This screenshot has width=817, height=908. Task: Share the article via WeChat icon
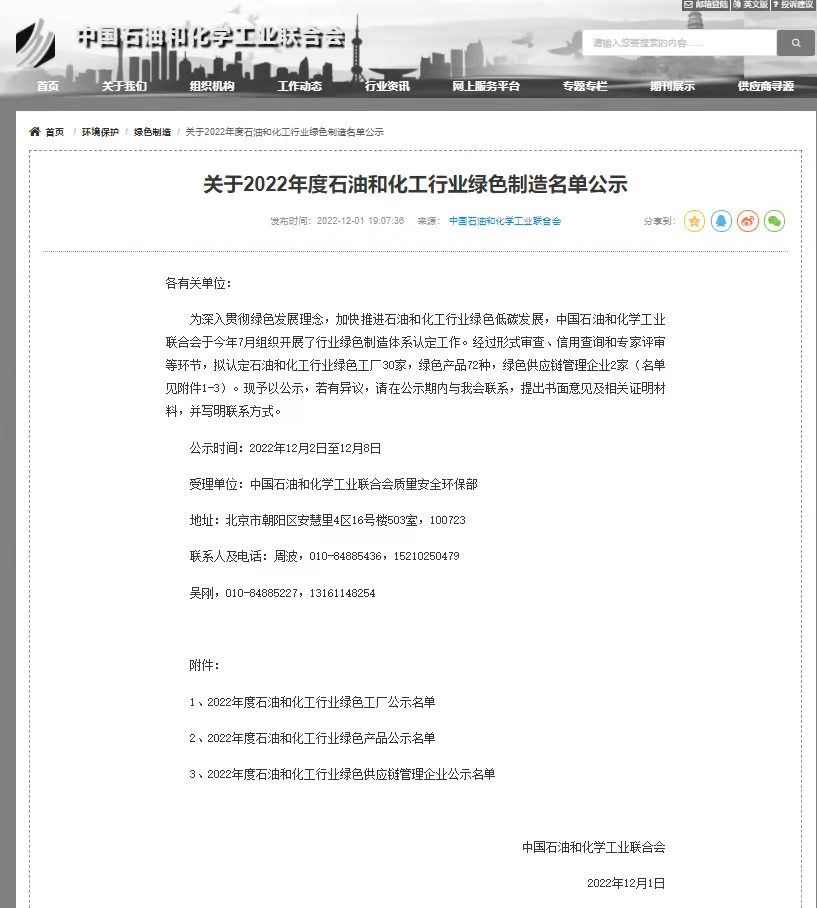[x=773, y=221]
